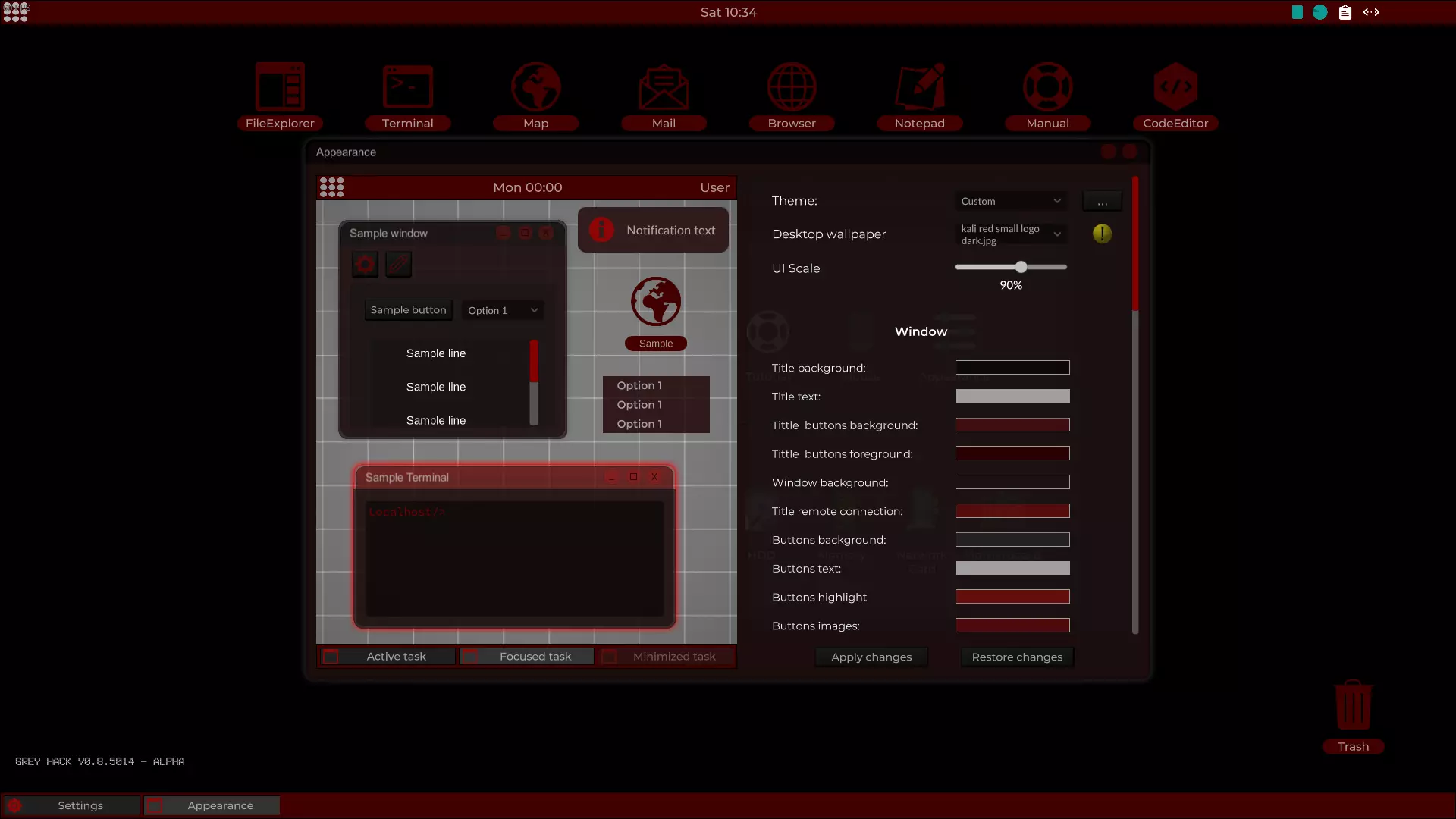Open the Manual lifebuoy icon
The width and height of the screenshot is (1456, 819).
pyautogui.click(x=1047, y=88)
